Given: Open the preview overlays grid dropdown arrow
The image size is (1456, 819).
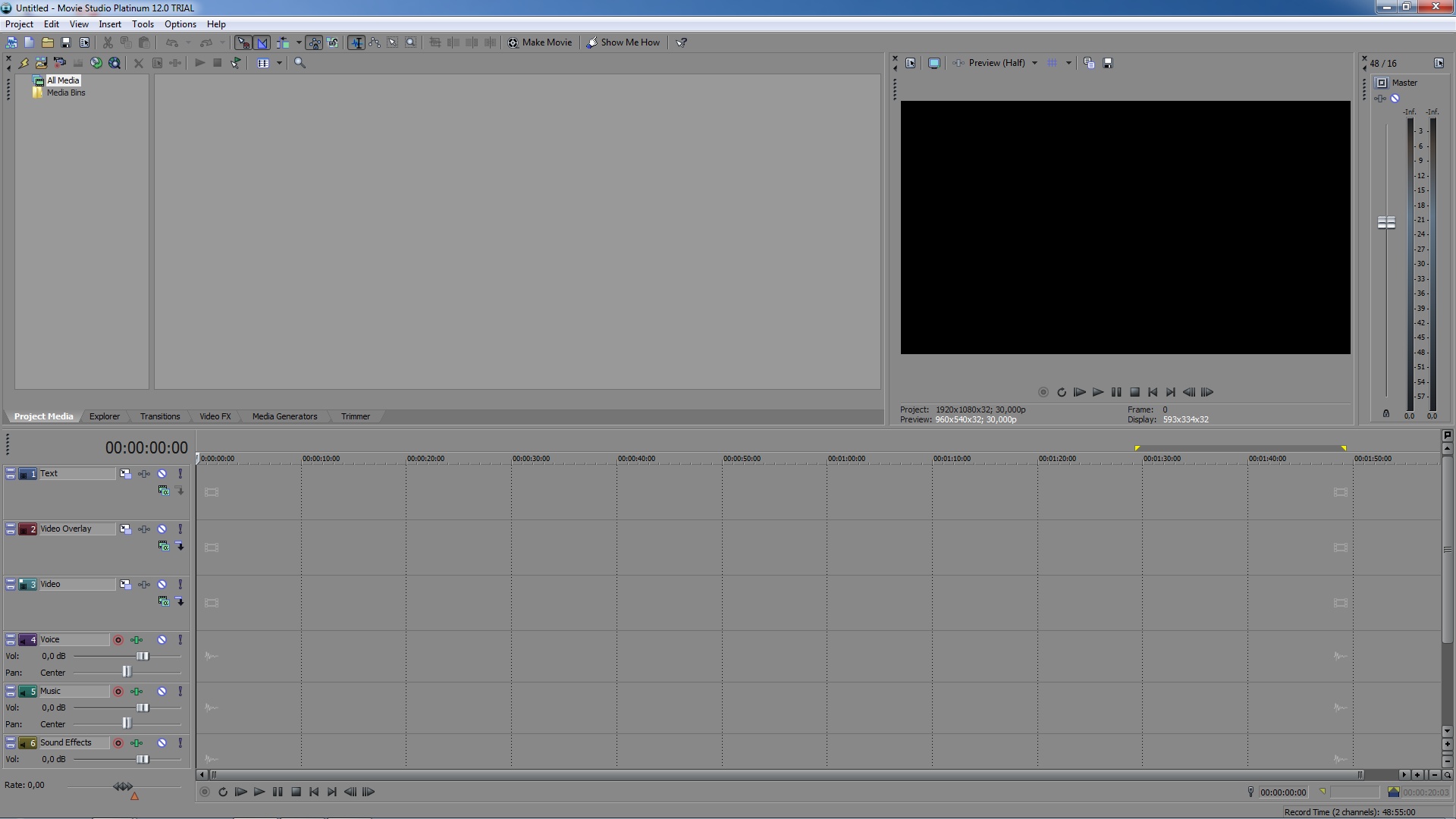Looking at the screenshot, I should [x=1068, y=63].
